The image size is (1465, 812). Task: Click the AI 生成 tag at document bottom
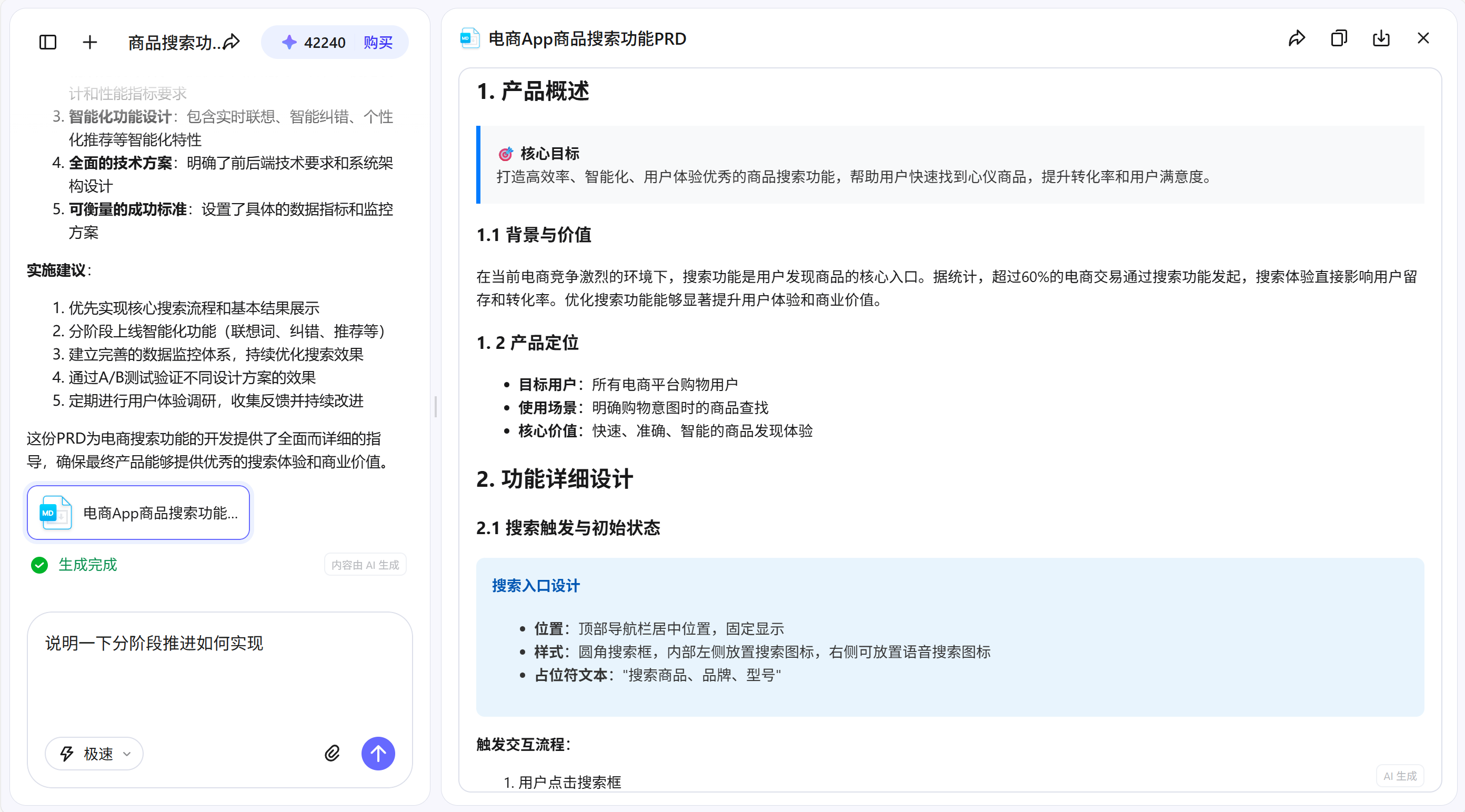click(1400, 776)
